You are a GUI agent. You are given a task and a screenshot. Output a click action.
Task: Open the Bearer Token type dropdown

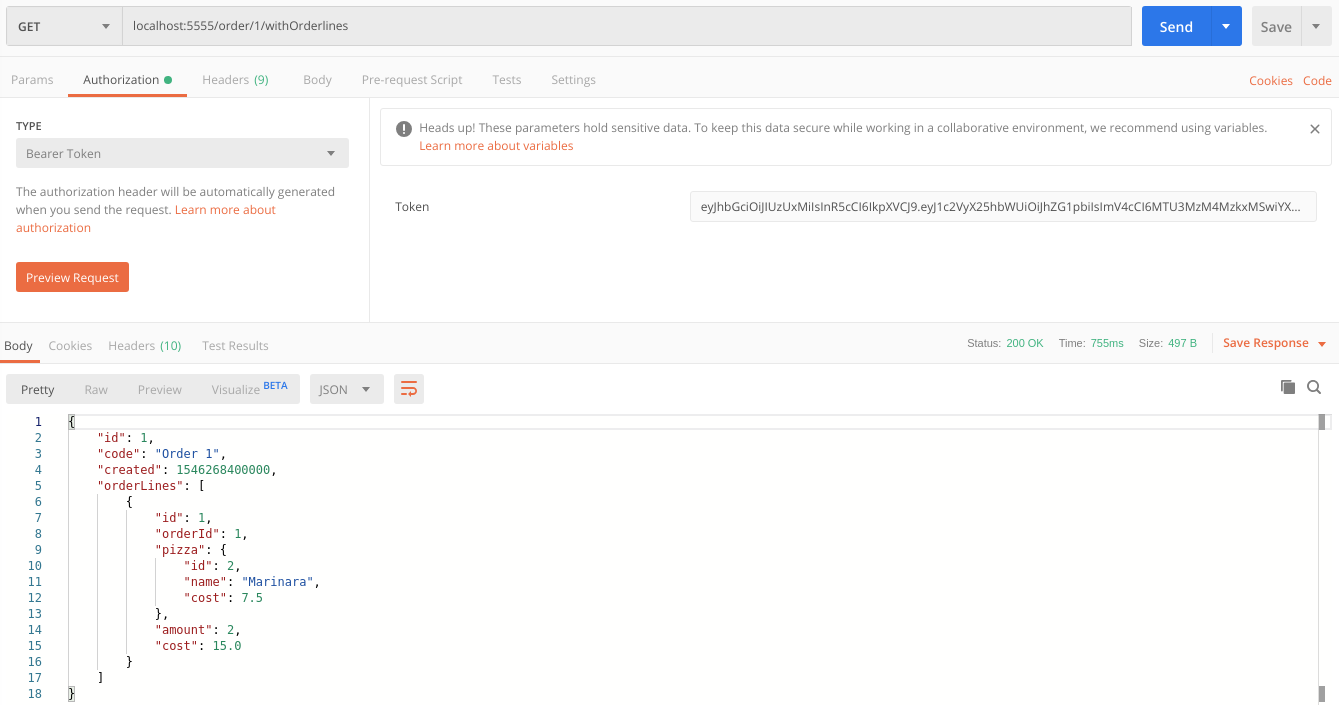182,154
